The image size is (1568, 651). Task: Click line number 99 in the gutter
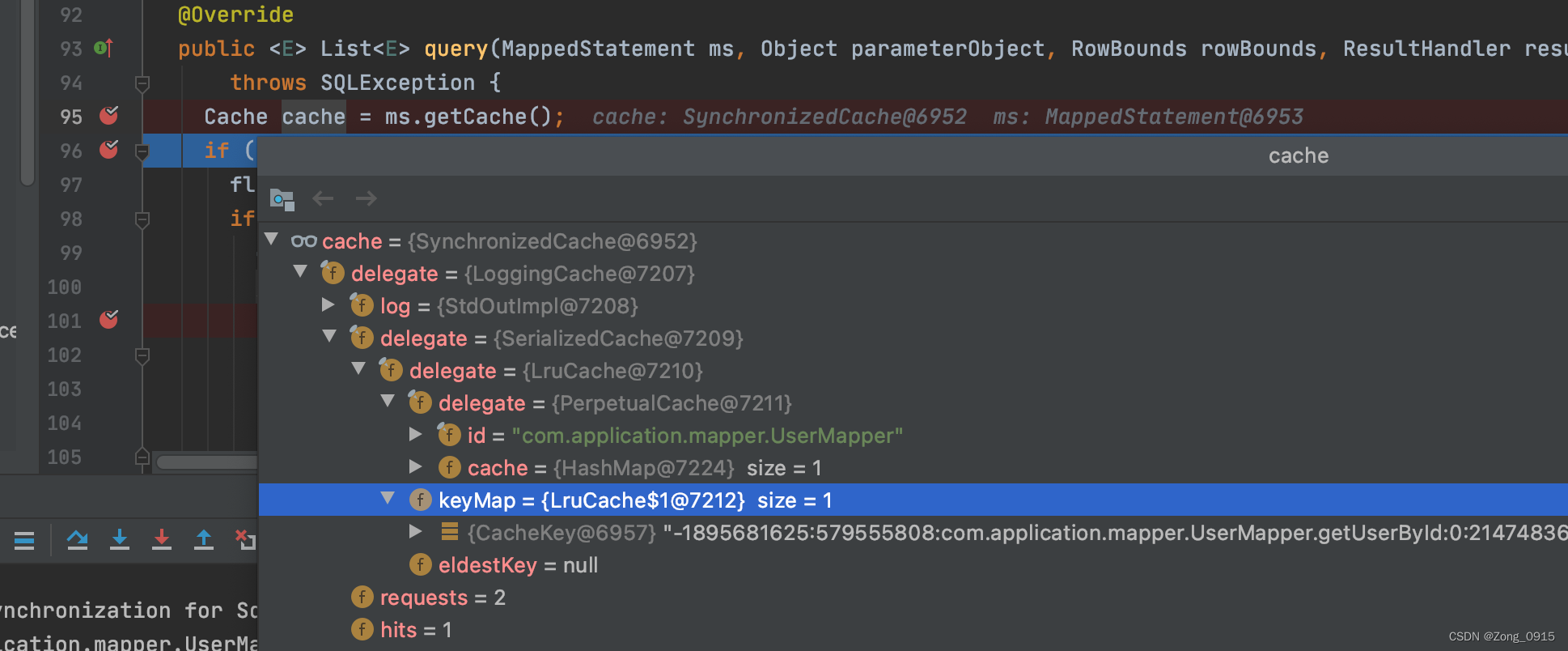pyautogui.click(x=70, y=253)
